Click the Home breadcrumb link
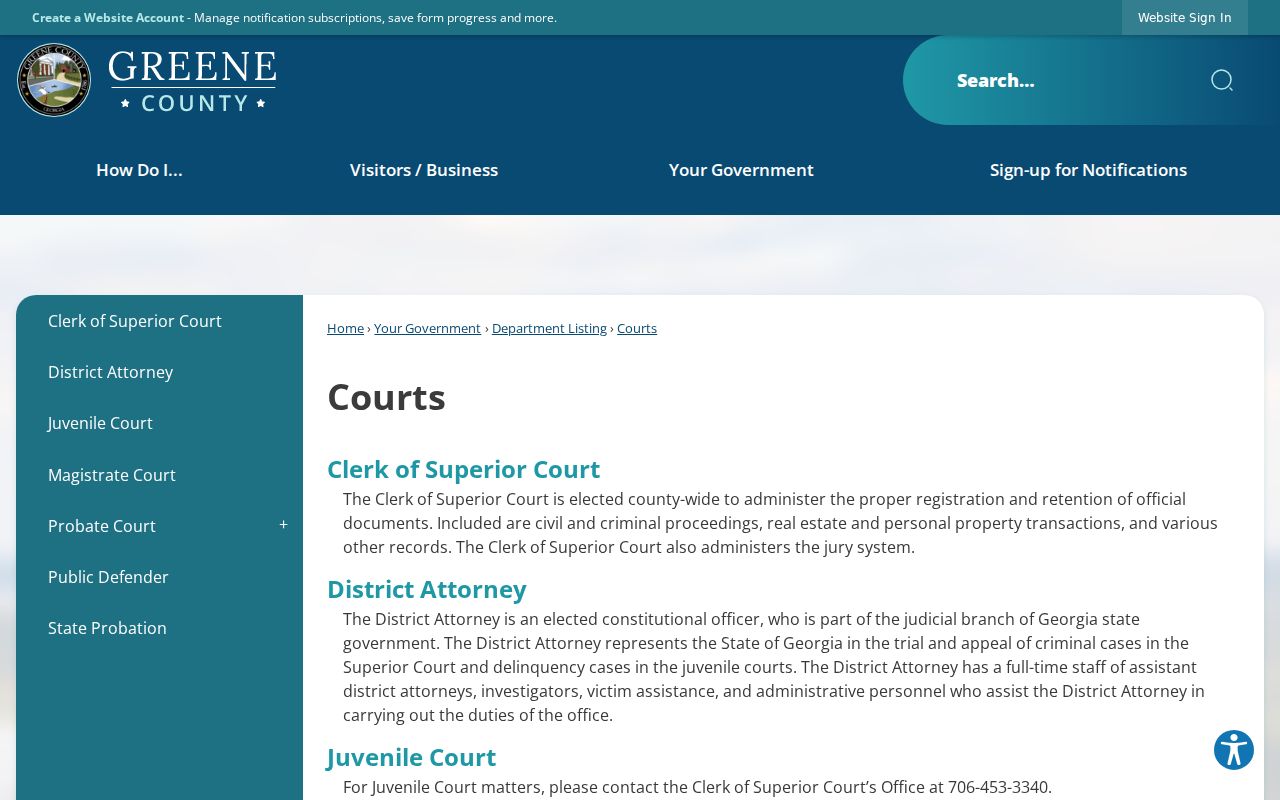This screenshot has width=1280, height=800. (x=345, y=328)
